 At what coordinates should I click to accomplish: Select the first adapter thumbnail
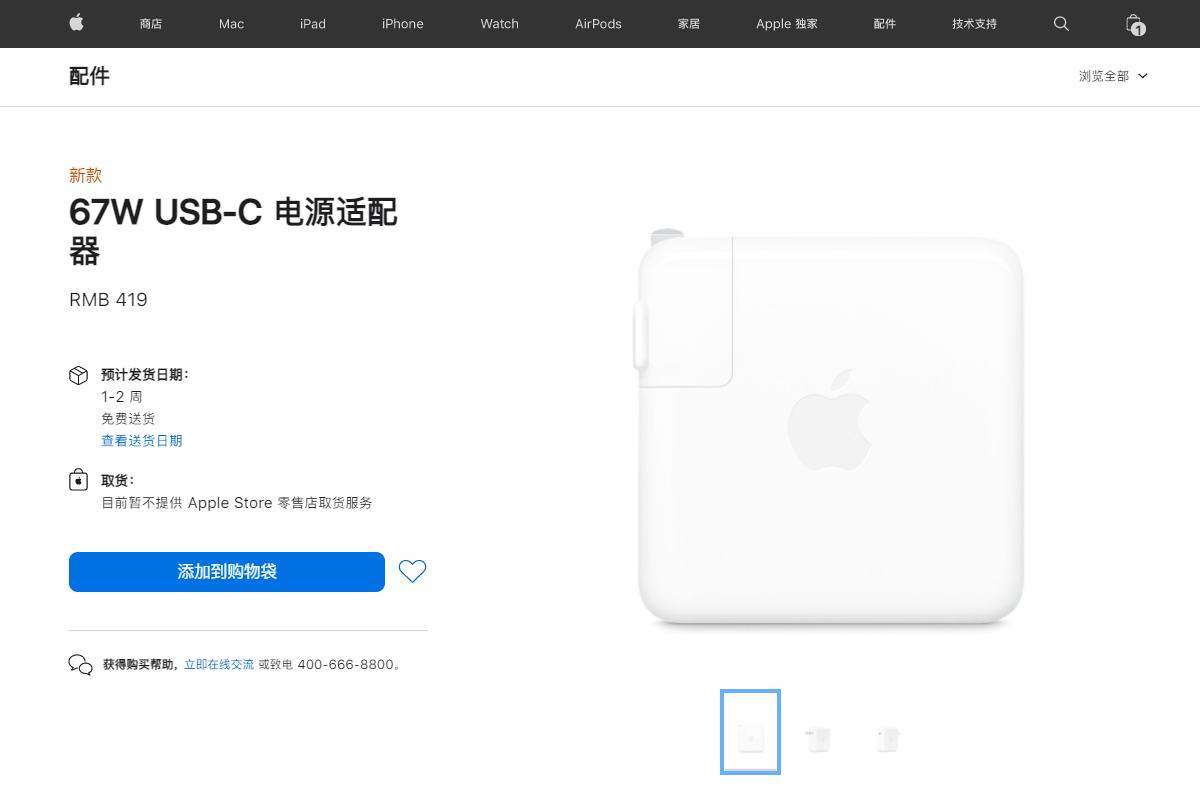coord(750,732)
